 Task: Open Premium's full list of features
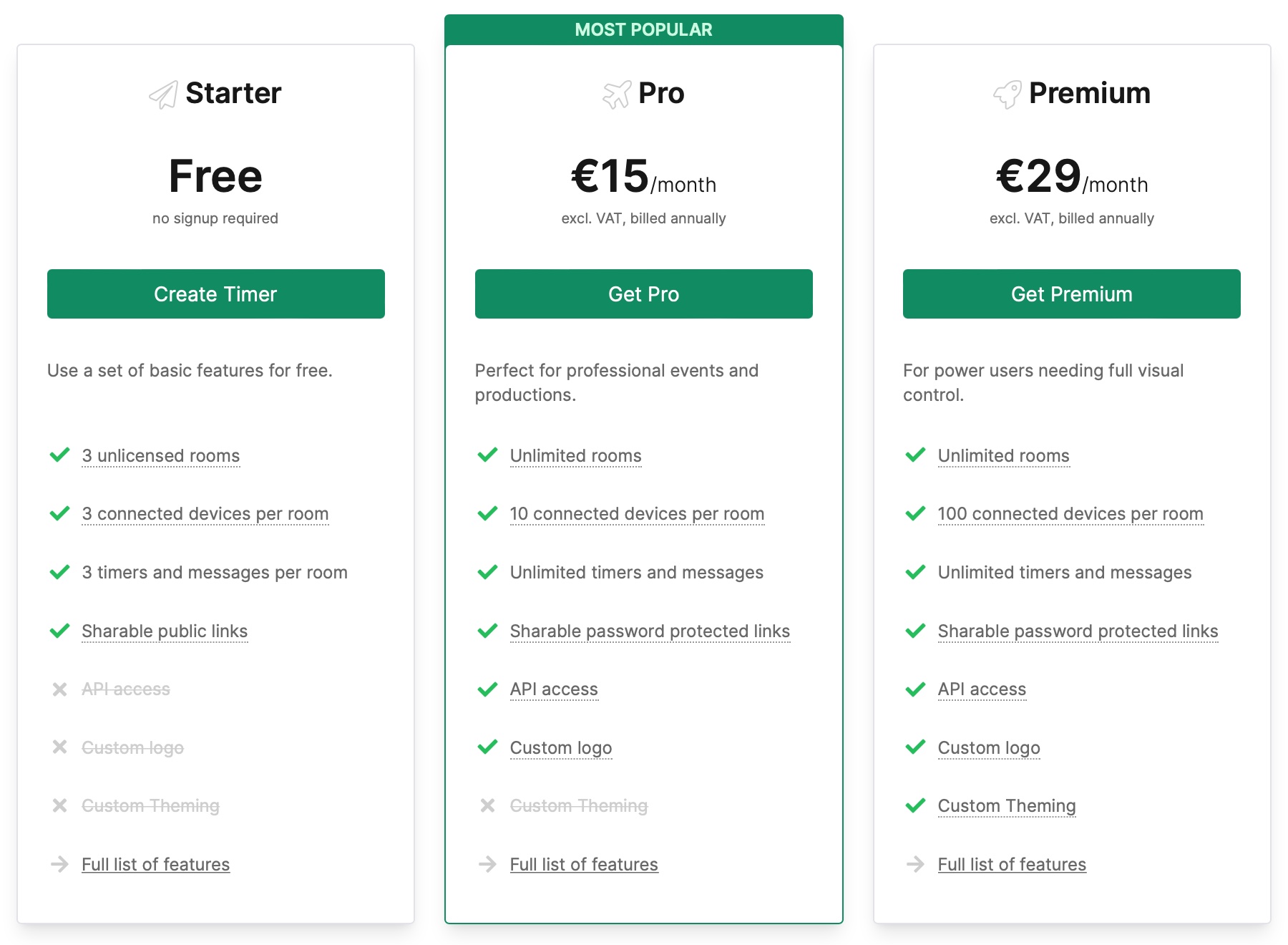(x=1011, y=864)
